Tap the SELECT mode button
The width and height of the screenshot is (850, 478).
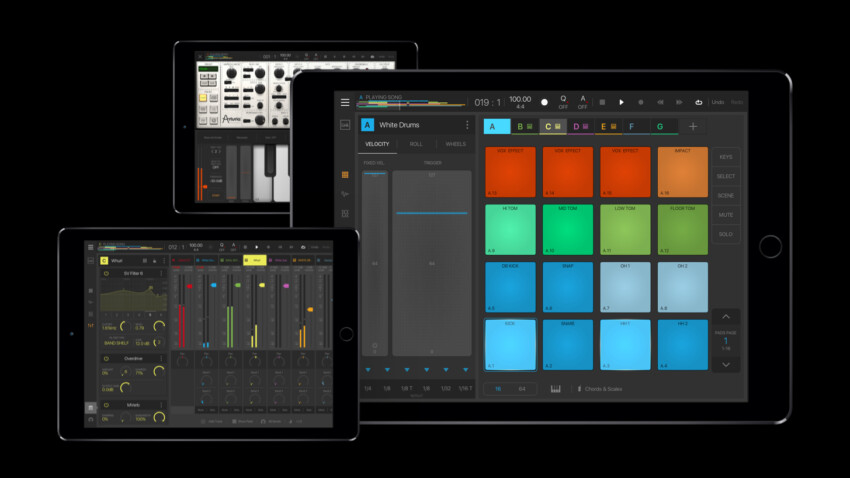pyautogui.click(x=726, y=176)
